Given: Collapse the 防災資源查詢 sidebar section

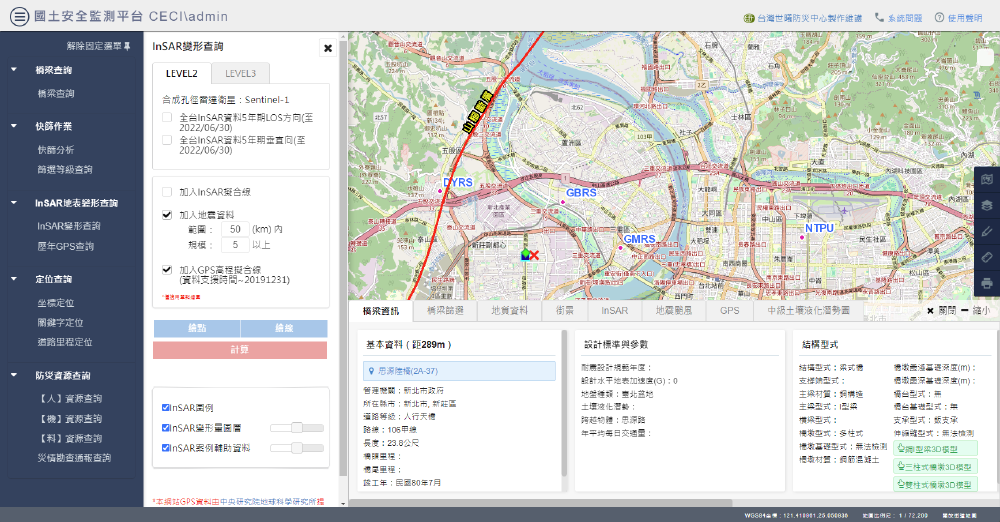Looking at the screenshot, I should pos(14,375).
